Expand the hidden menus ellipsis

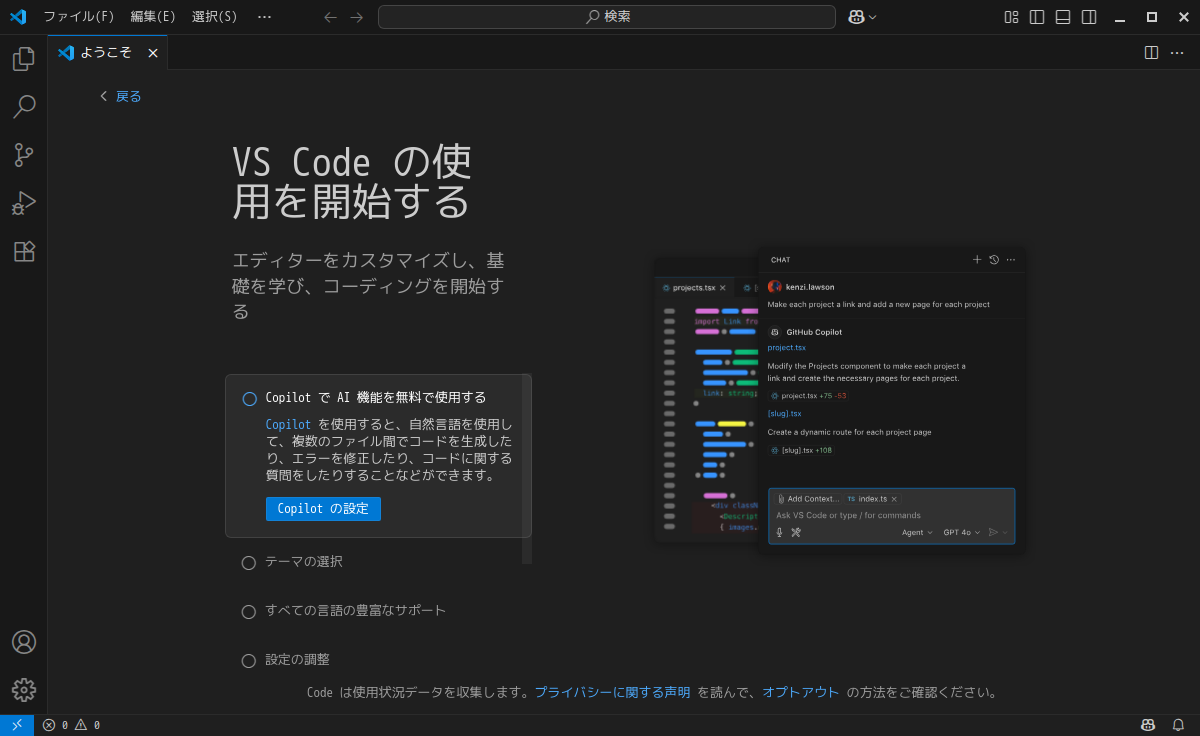point(264,17)
